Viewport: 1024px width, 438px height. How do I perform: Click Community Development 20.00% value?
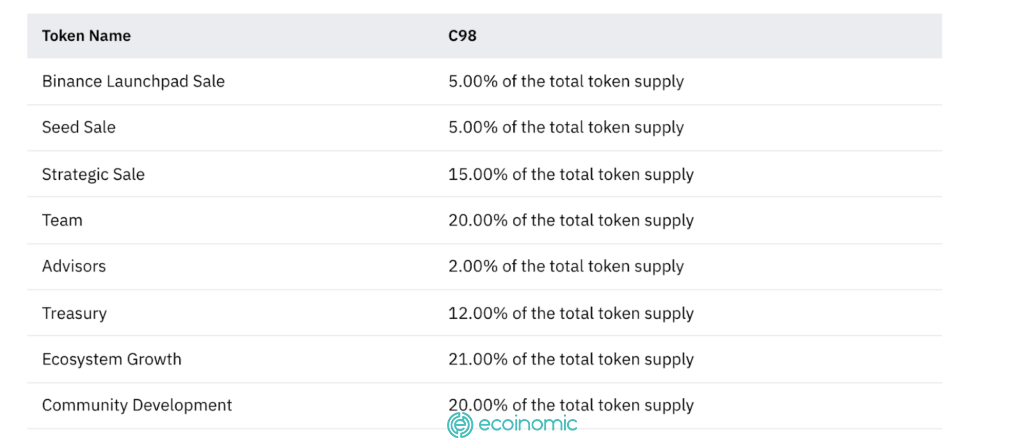[570, 405]
